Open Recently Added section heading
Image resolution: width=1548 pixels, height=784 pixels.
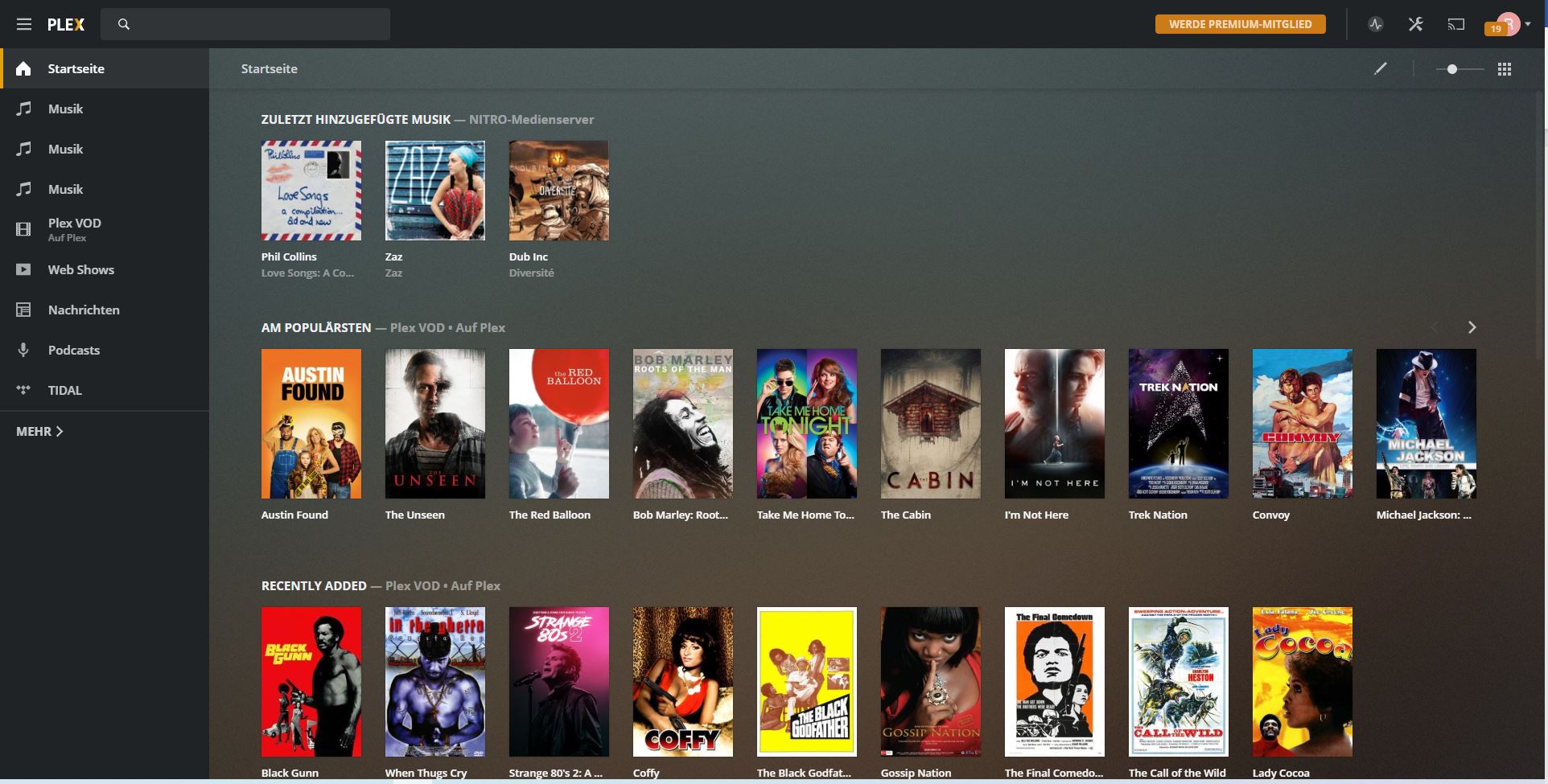click(314, 585)
